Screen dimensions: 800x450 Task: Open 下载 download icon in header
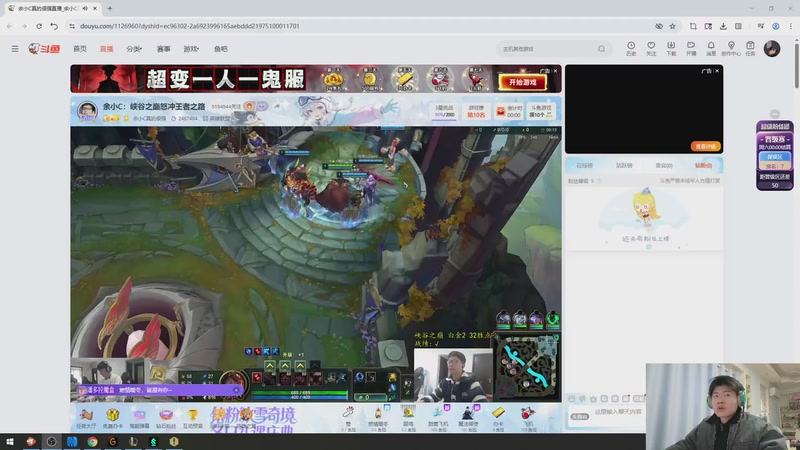coord(671,48)
